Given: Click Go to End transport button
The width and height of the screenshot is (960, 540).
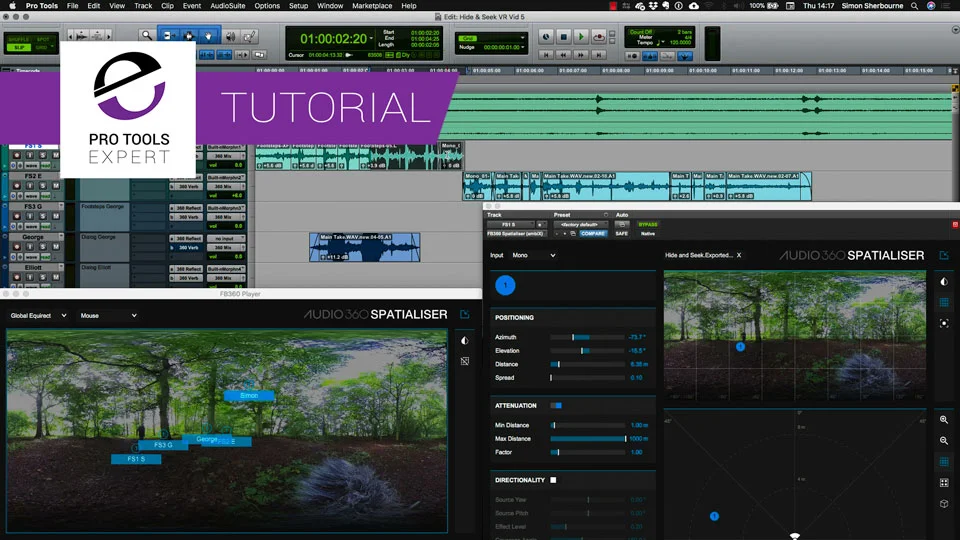Looking at the screenshot, I should coord(599,55).
